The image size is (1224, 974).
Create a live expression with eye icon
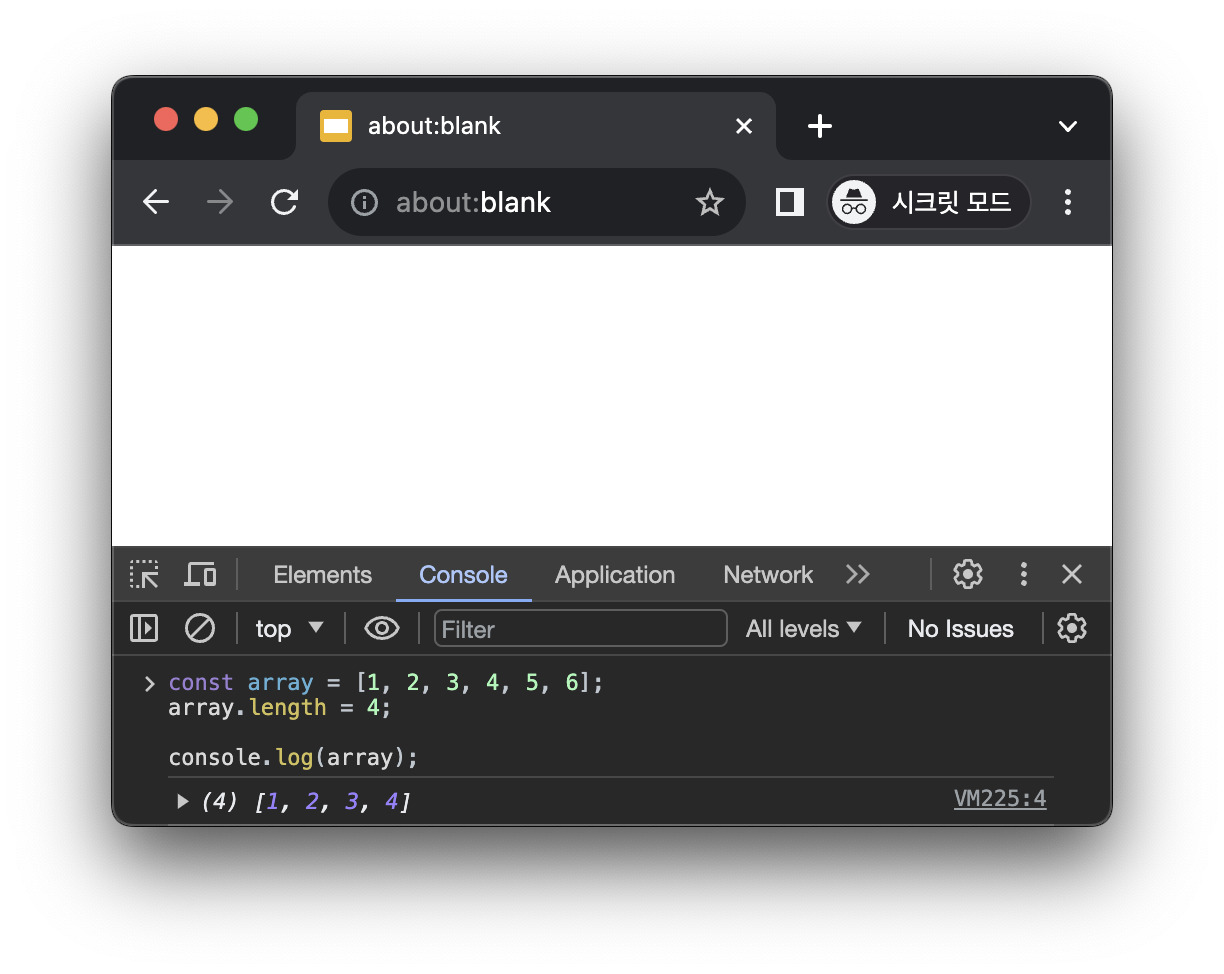[382, 628]
